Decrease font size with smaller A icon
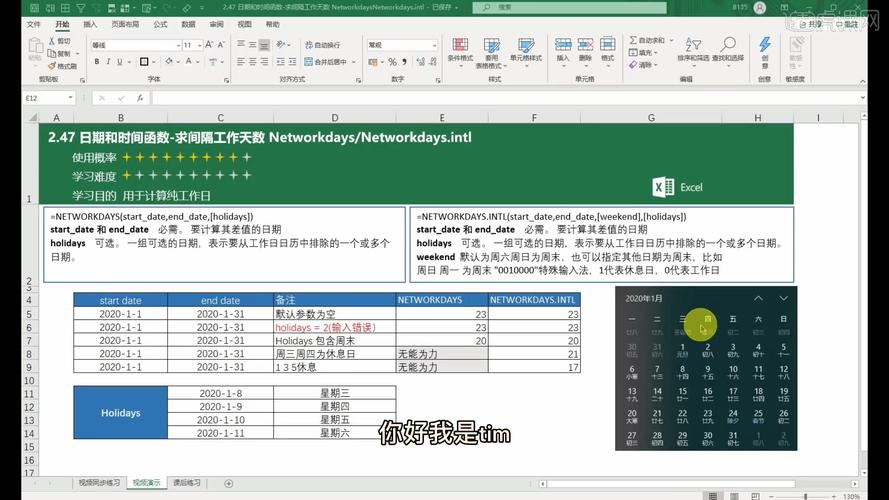 [221, 45]
